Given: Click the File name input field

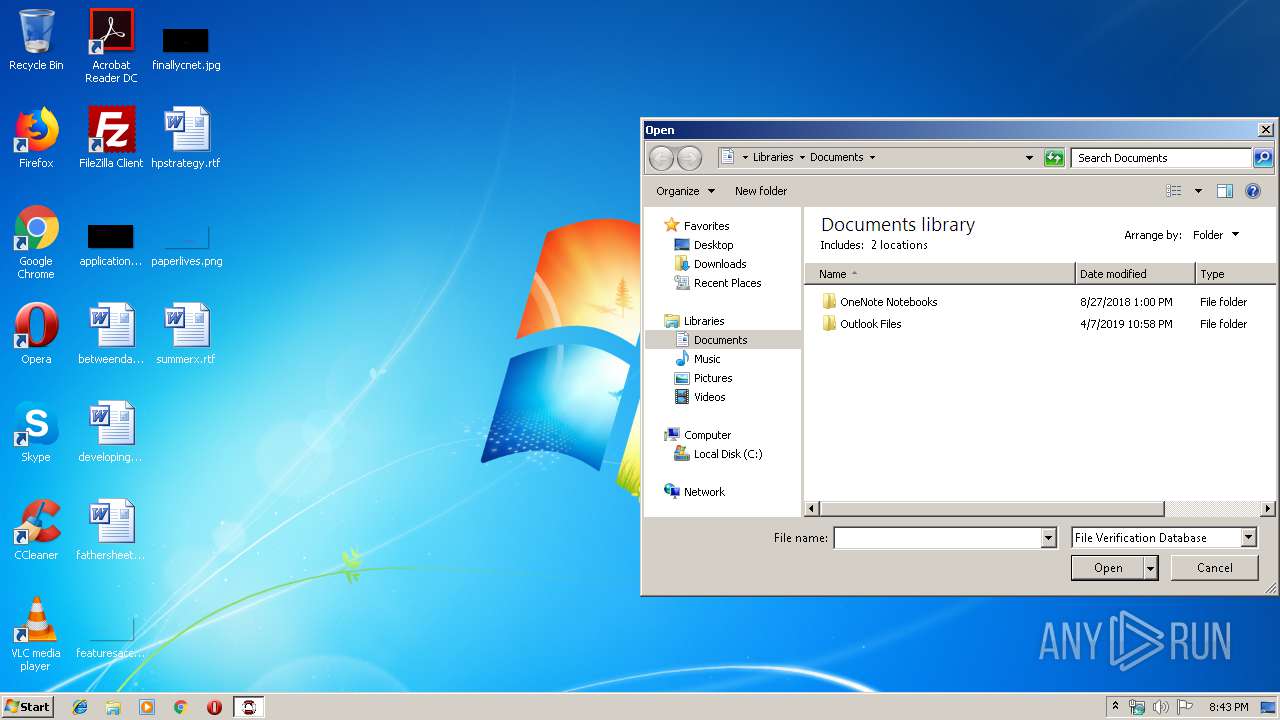Looking at the screenshot, I should pyautogui.click(x=937, y=538).
